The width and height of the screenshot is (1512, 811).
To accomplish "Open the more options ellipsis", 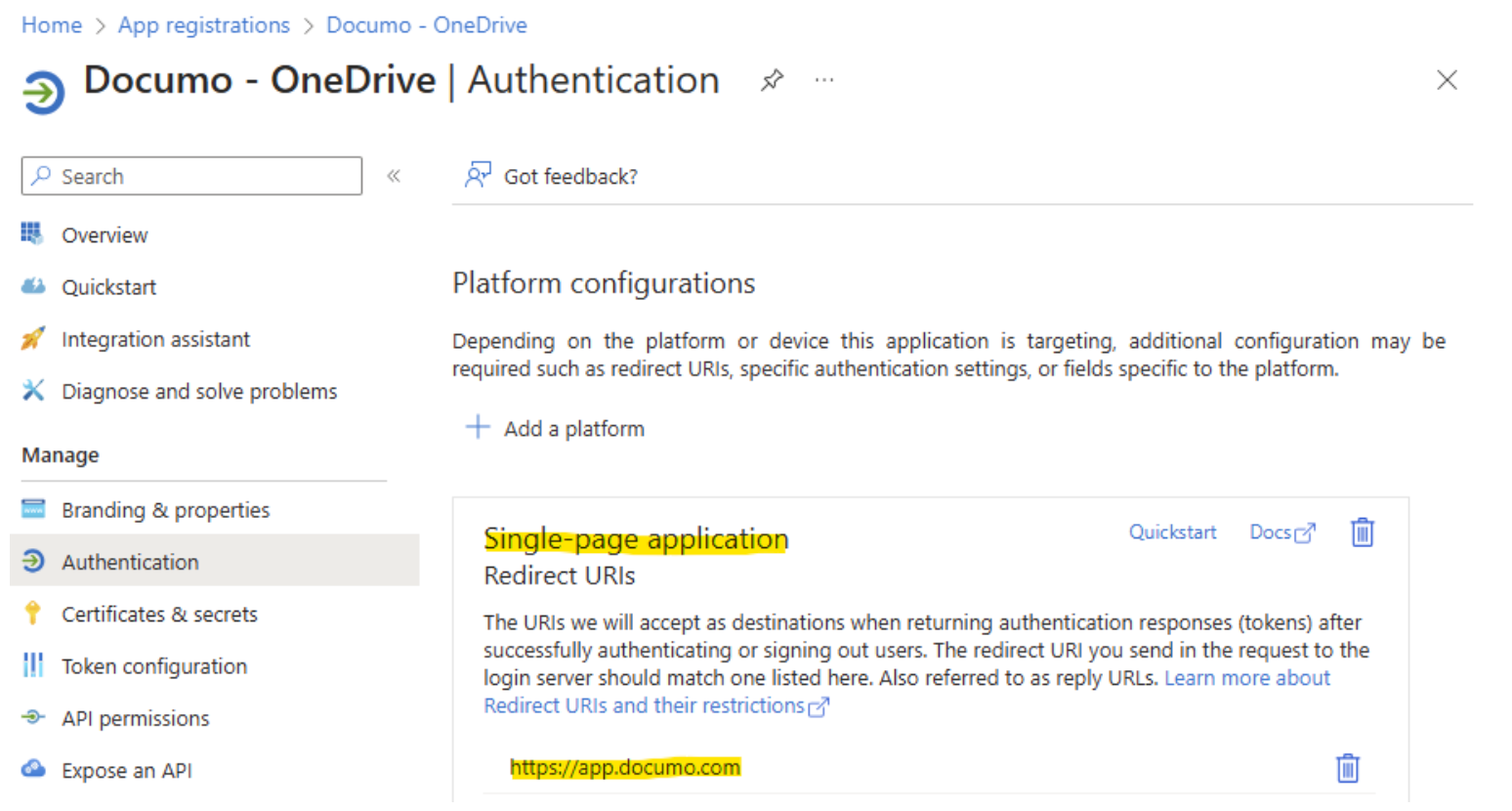I will tap(824, 80).
